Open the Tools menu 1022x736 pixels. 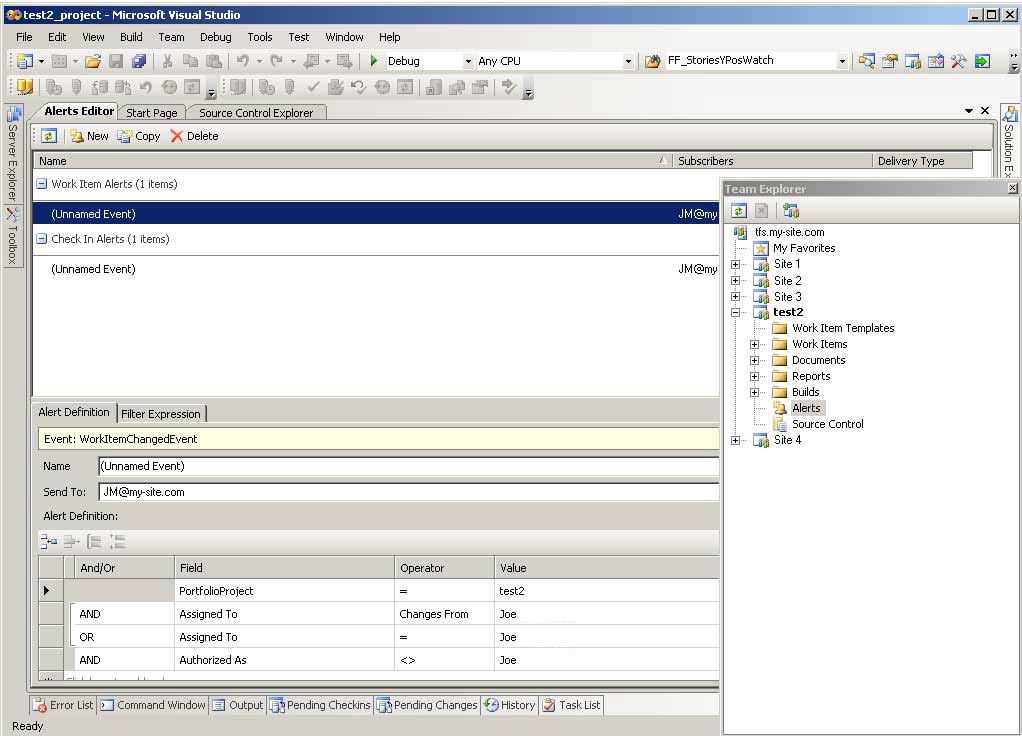coord(259,37)
